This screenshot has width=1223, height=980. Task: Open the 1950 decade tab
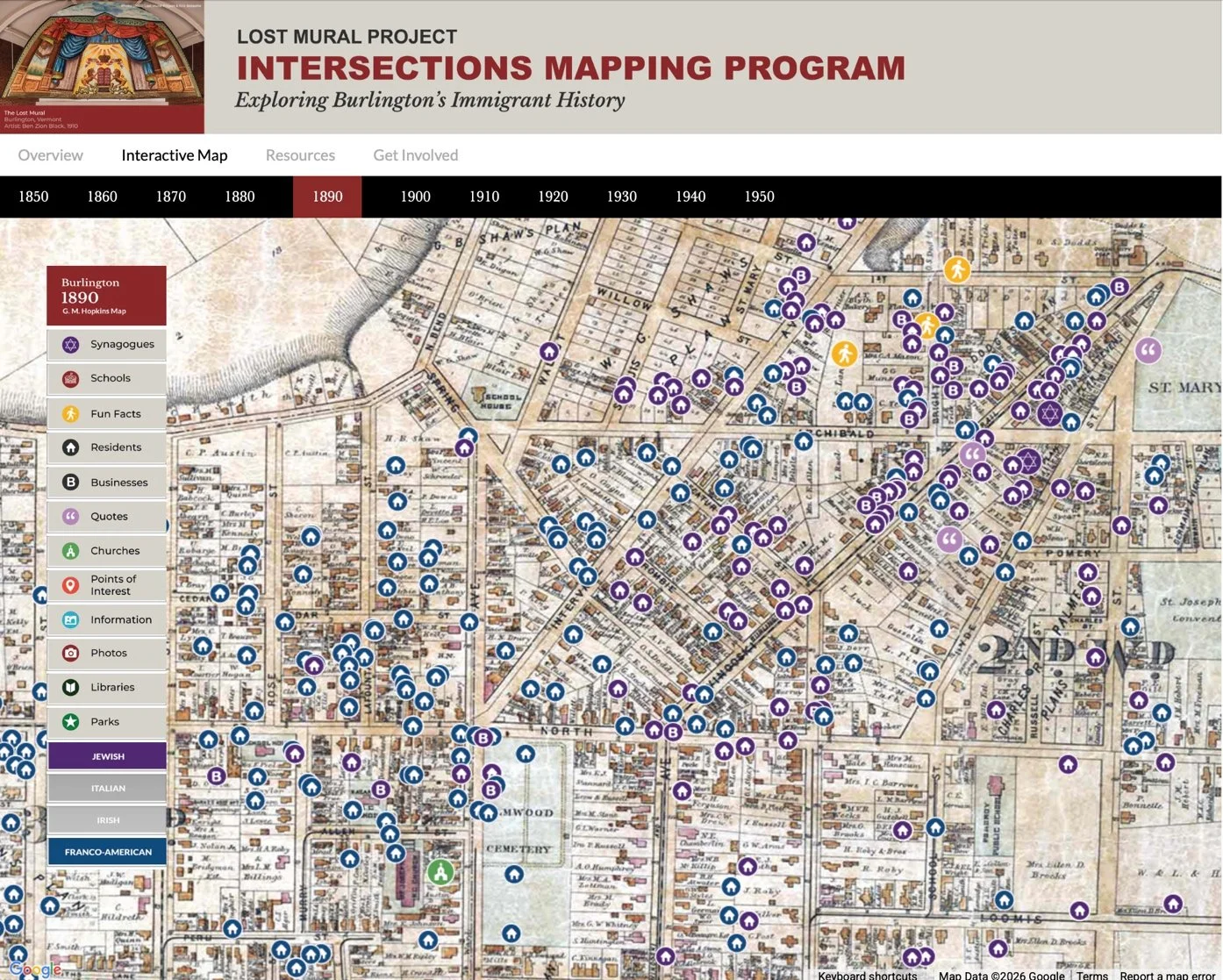[759, 197]
